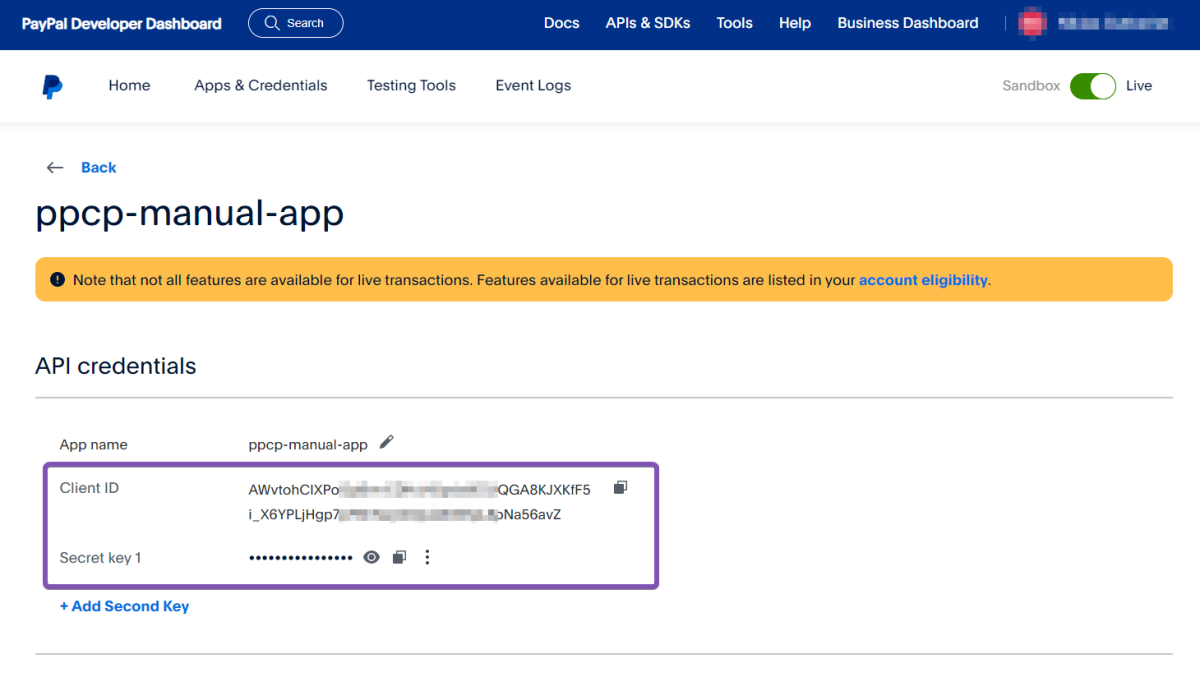Toggle the Sandbox/Live environment switch

point(1092,86)
